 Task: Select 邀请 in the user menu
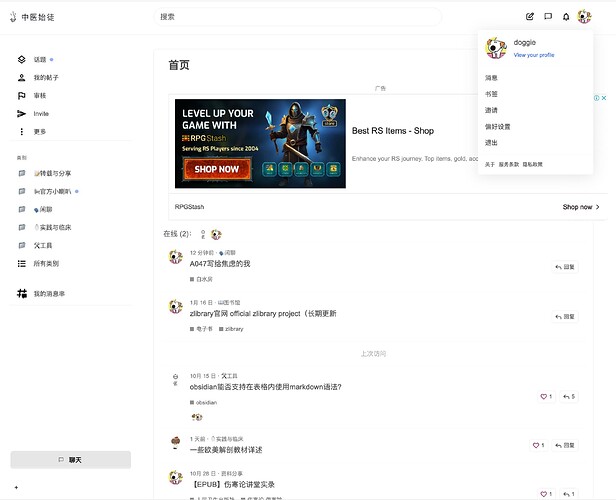(x=491, y=110)
